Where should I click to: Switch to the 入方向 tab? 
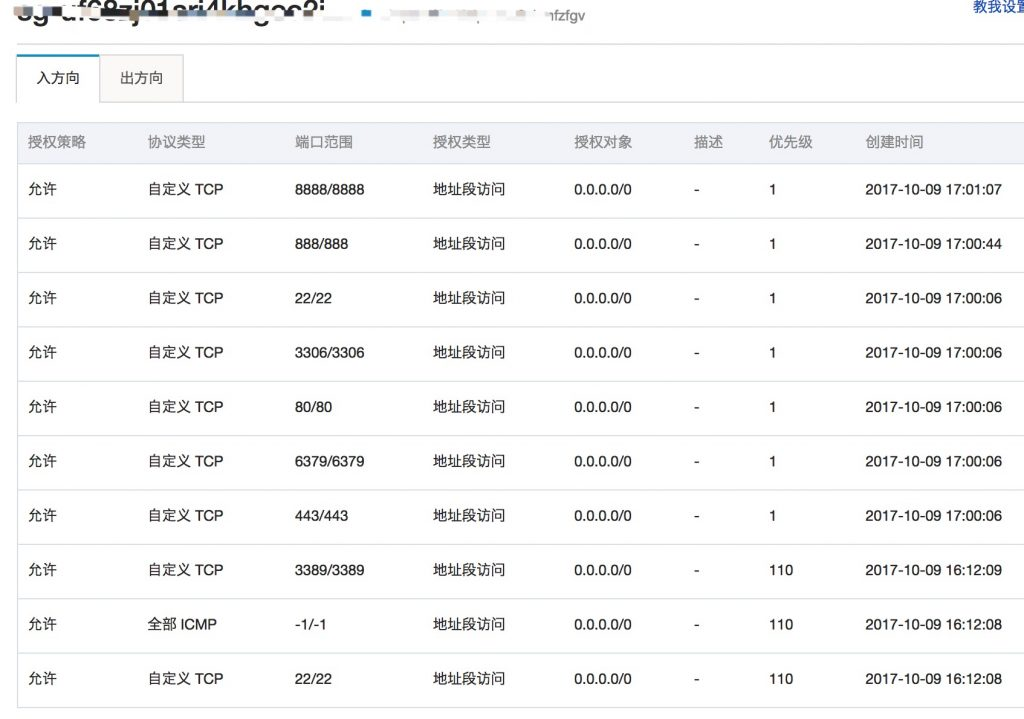(58, 78)
